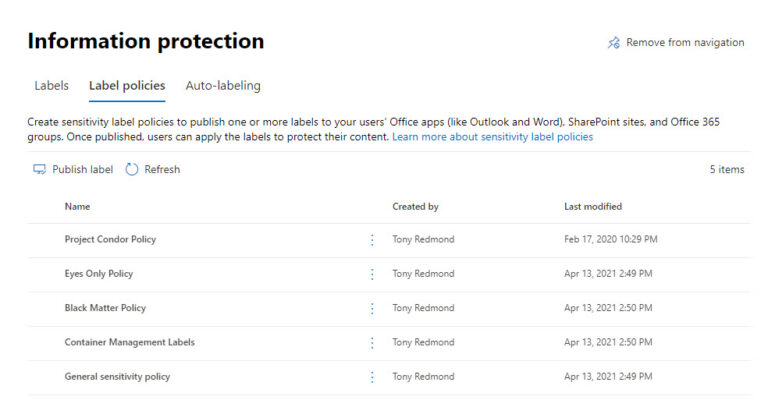This screenshot has width=768, height=414.
Task: Open more options for Container Management Labels
Action: (x=372, y=342)
